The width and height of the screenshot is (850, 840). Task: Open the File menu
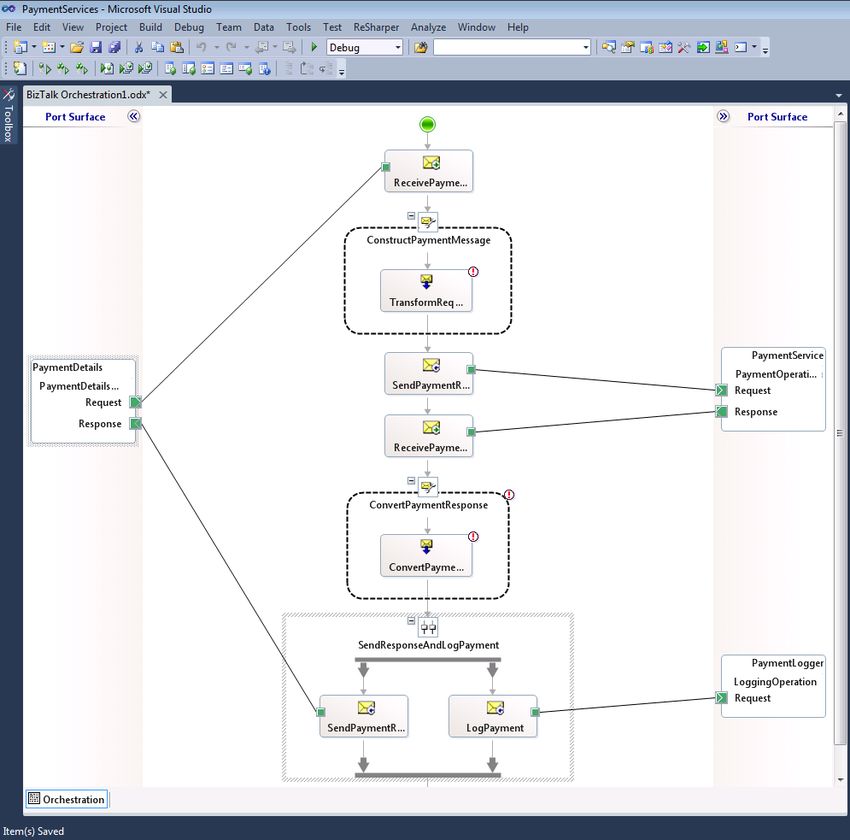pyautogui.click(x=14, y=27)
